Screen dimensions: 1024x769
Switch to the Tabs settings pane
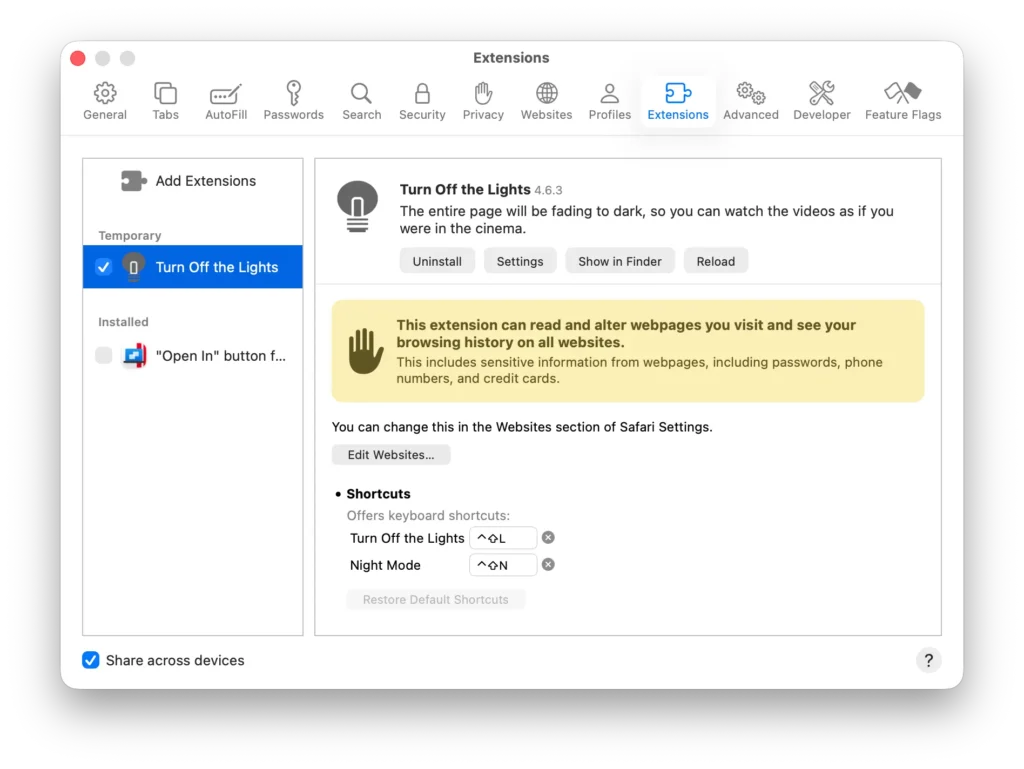(165, 101)
